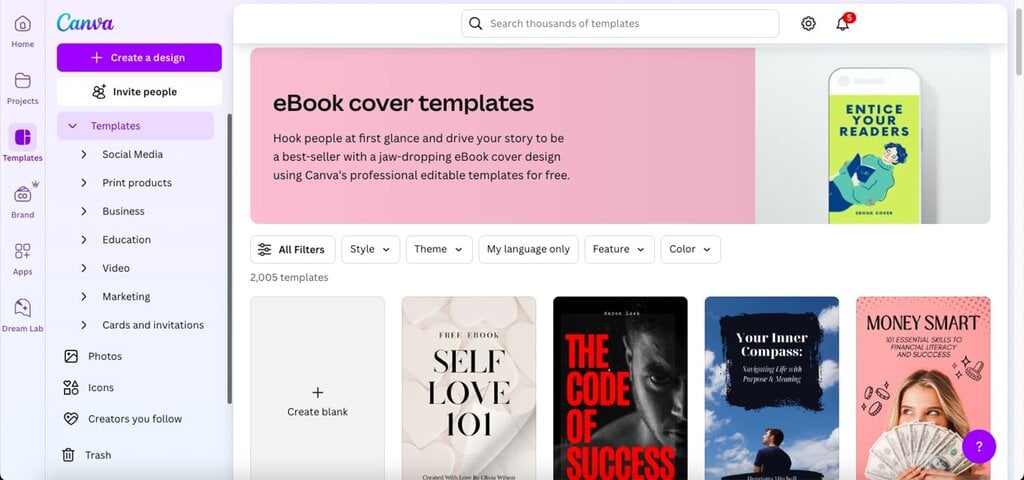Click the eBook cover banner phone image
Viewport: 1024px width, 480px height.
tap(874, 146)
